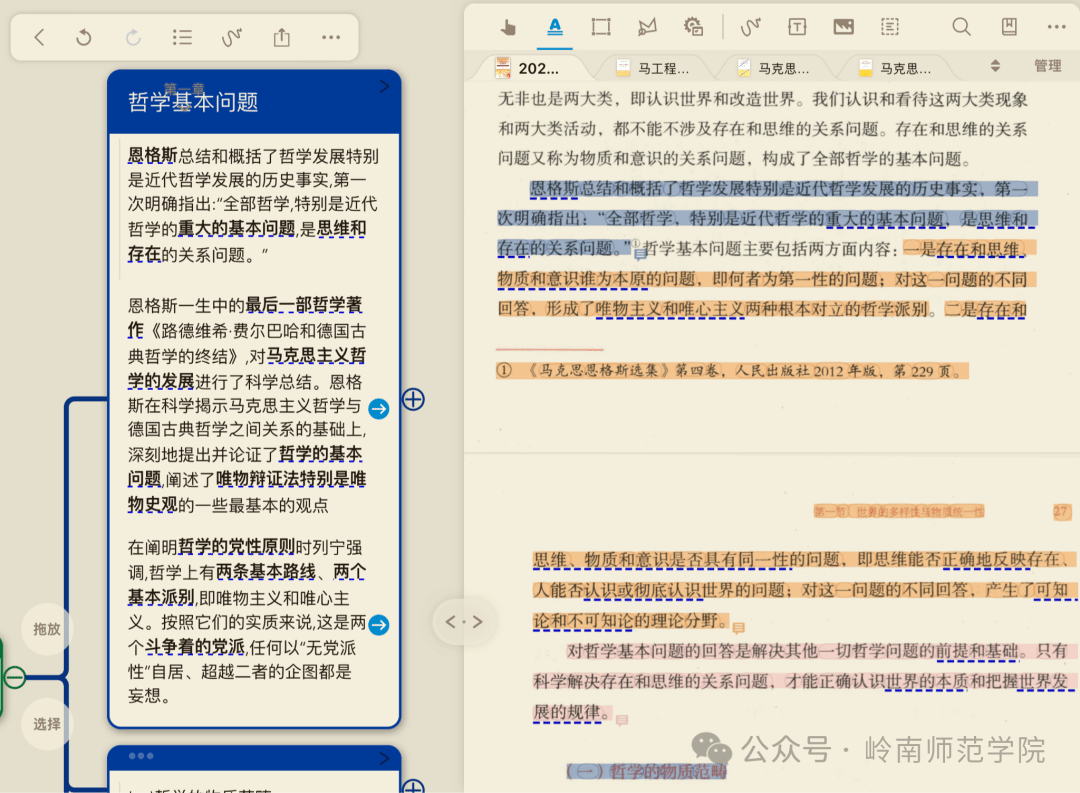Expand the 哲学基本问题 card chevron
The image size is (1080, 793).
385,87
